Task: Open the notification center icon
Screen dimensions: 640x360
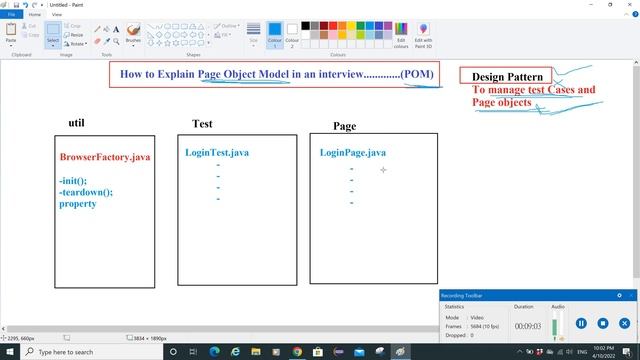Action: coord(627,352)
